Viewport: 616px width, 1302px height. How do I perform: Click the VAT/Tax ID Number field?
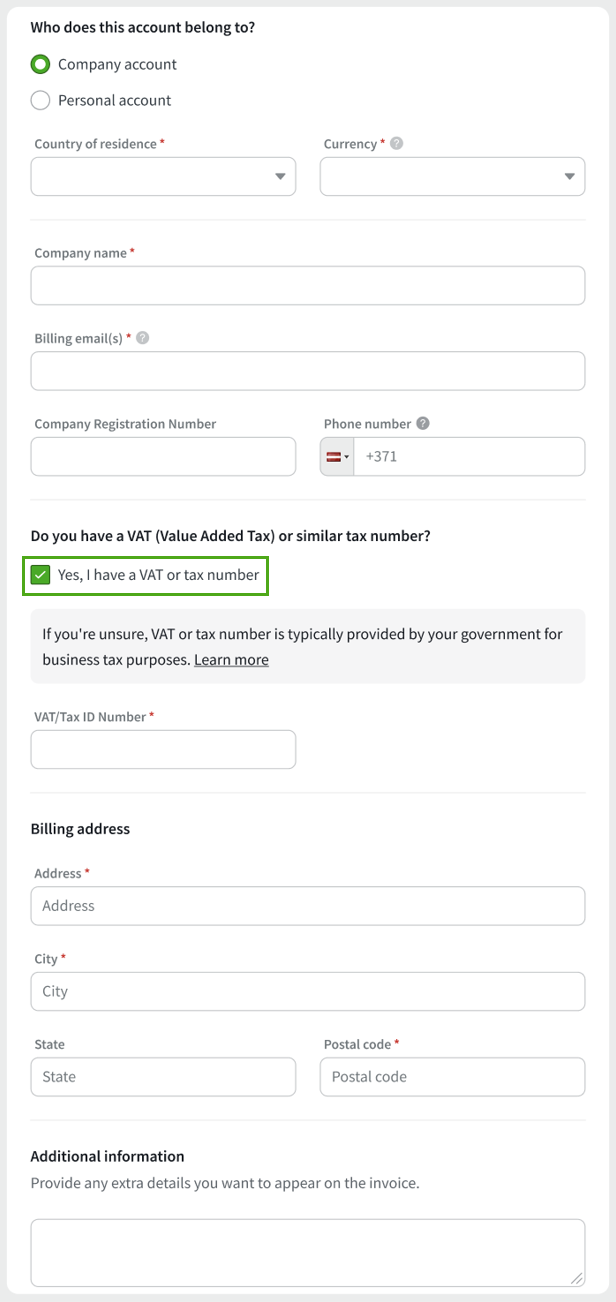(x=163, y=749)
